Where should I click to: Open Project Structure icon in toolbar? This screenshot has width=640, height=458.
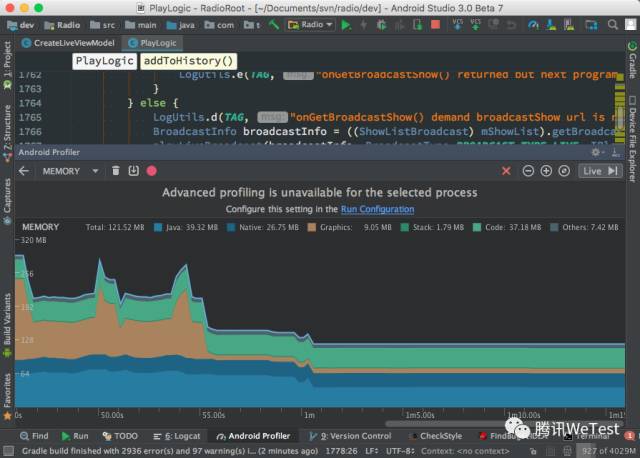(591, 25)
